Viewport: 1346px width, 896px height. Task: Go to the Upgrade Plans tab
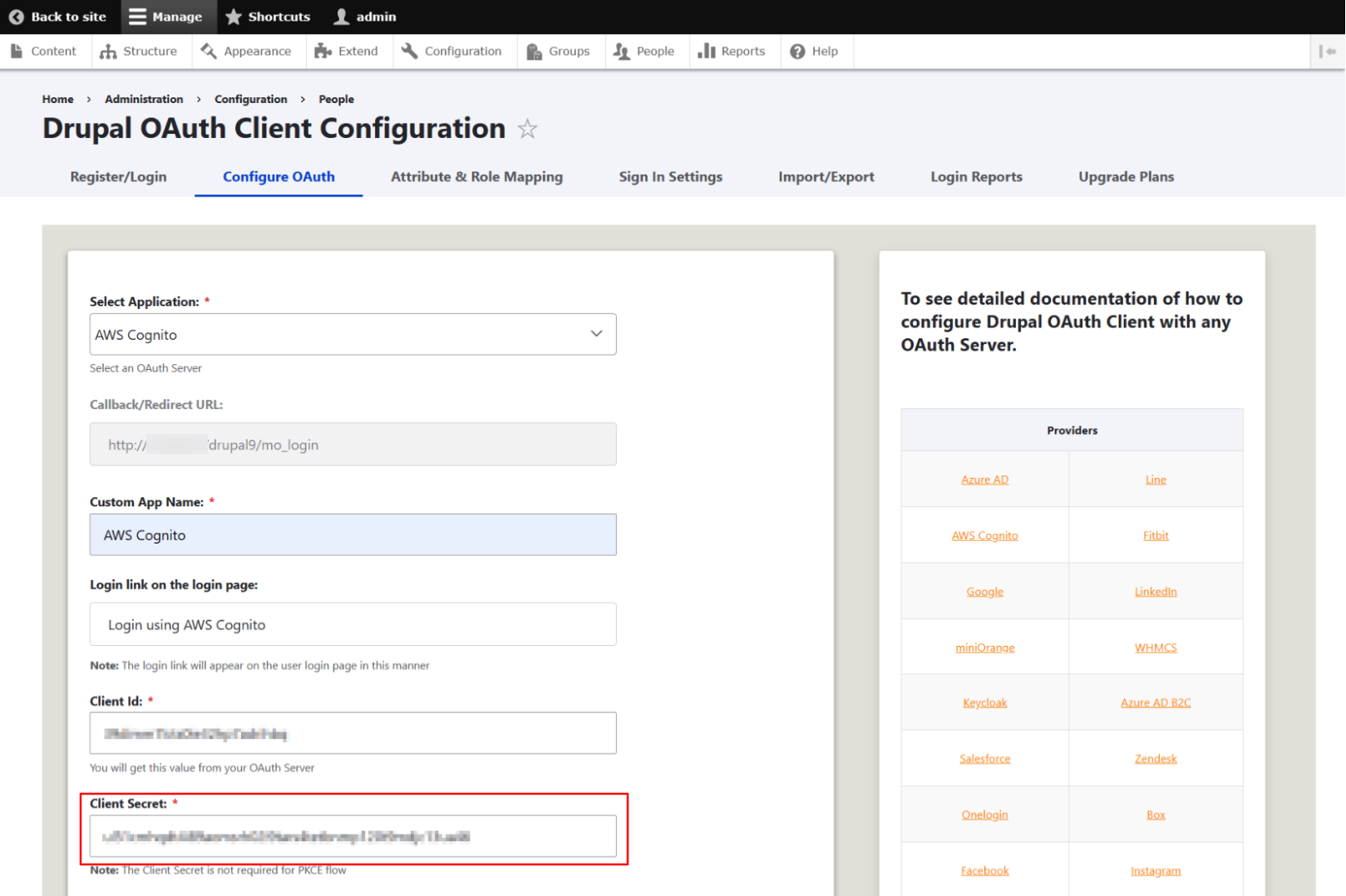pyautogui.click(x=1126, y=177)
